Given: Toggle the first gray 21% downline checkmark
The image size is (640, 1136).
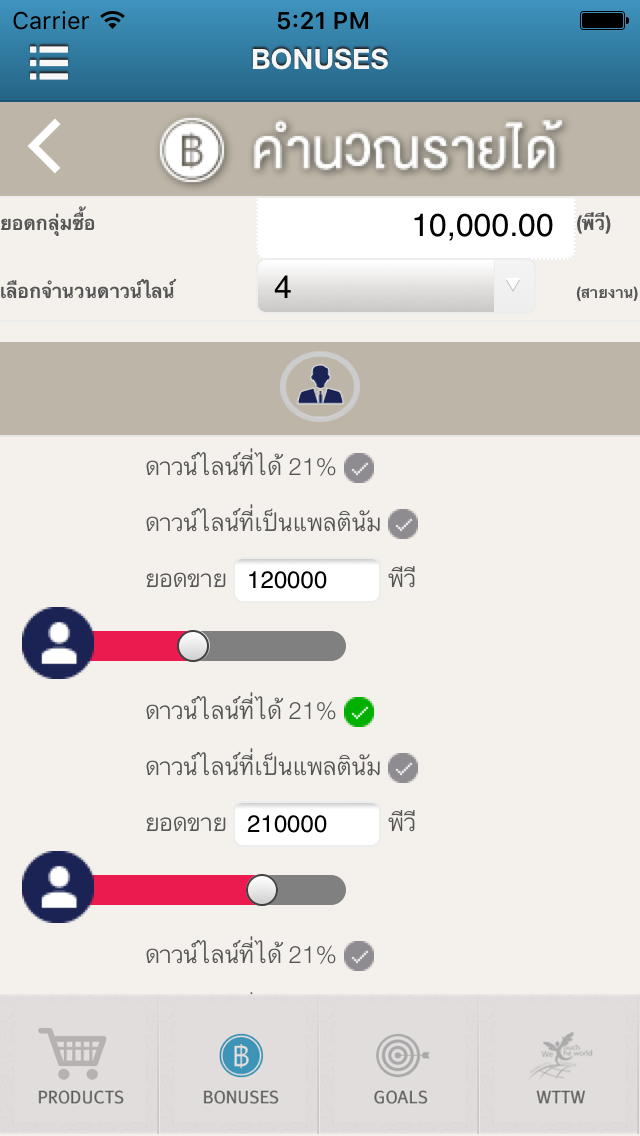Looking at the screenshot, I should (x=358, y=468).
